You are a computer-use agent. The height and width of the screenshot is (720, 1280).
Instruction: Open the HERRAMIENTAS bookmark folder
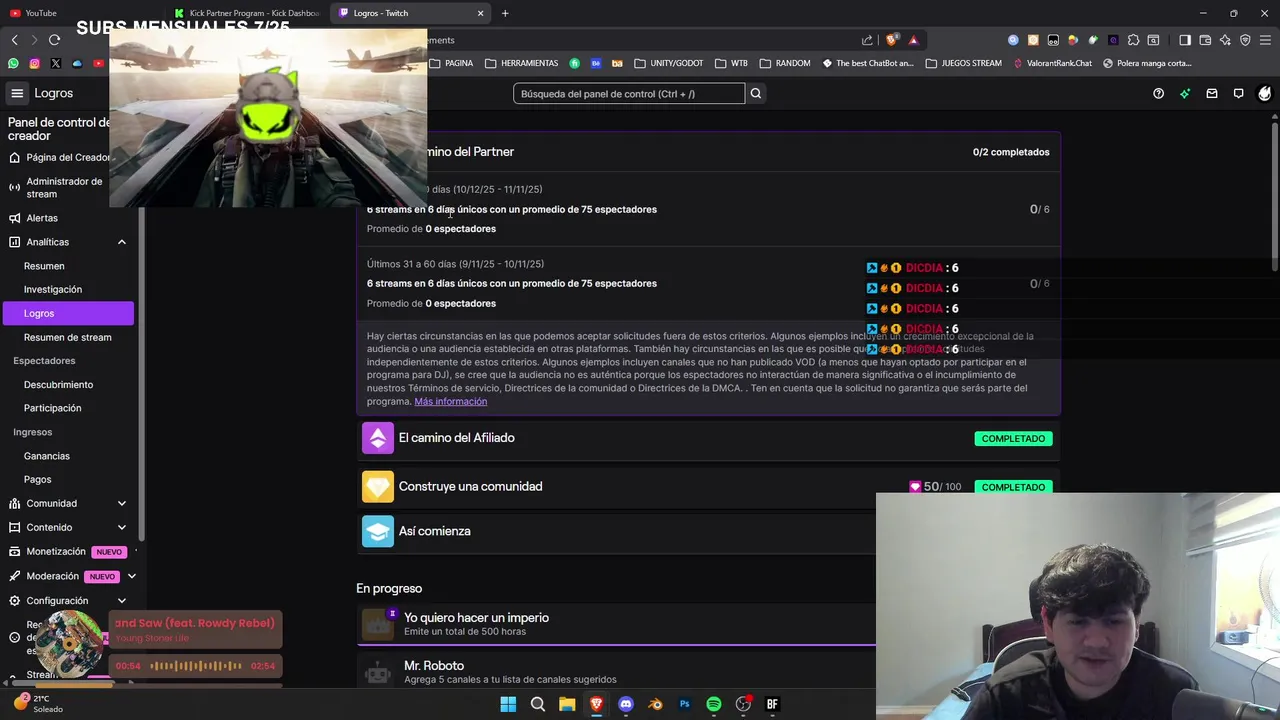522,63
